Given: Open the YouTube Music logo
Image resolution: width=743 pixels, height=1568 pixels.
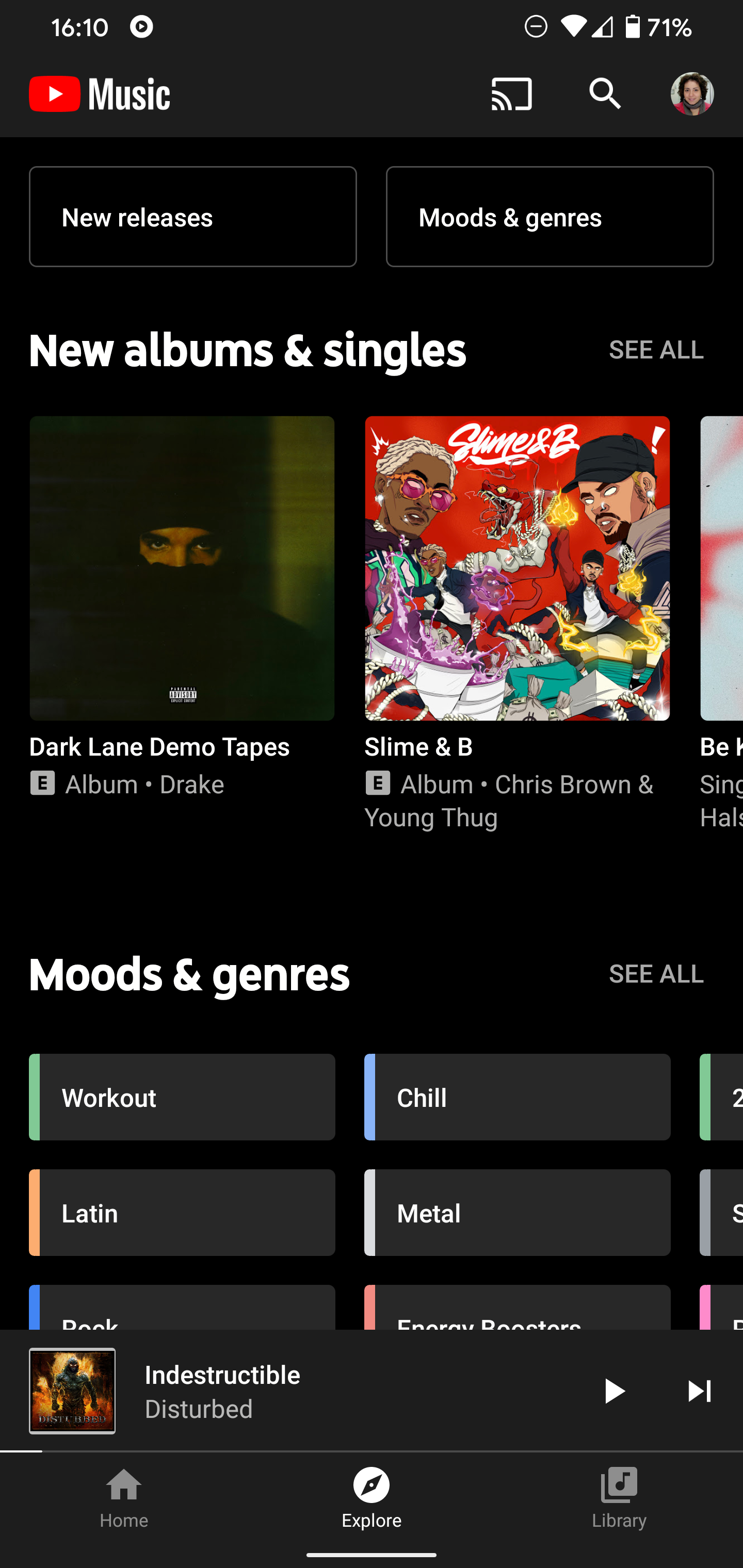Looking at the screenshot, I should pos(99,94).
